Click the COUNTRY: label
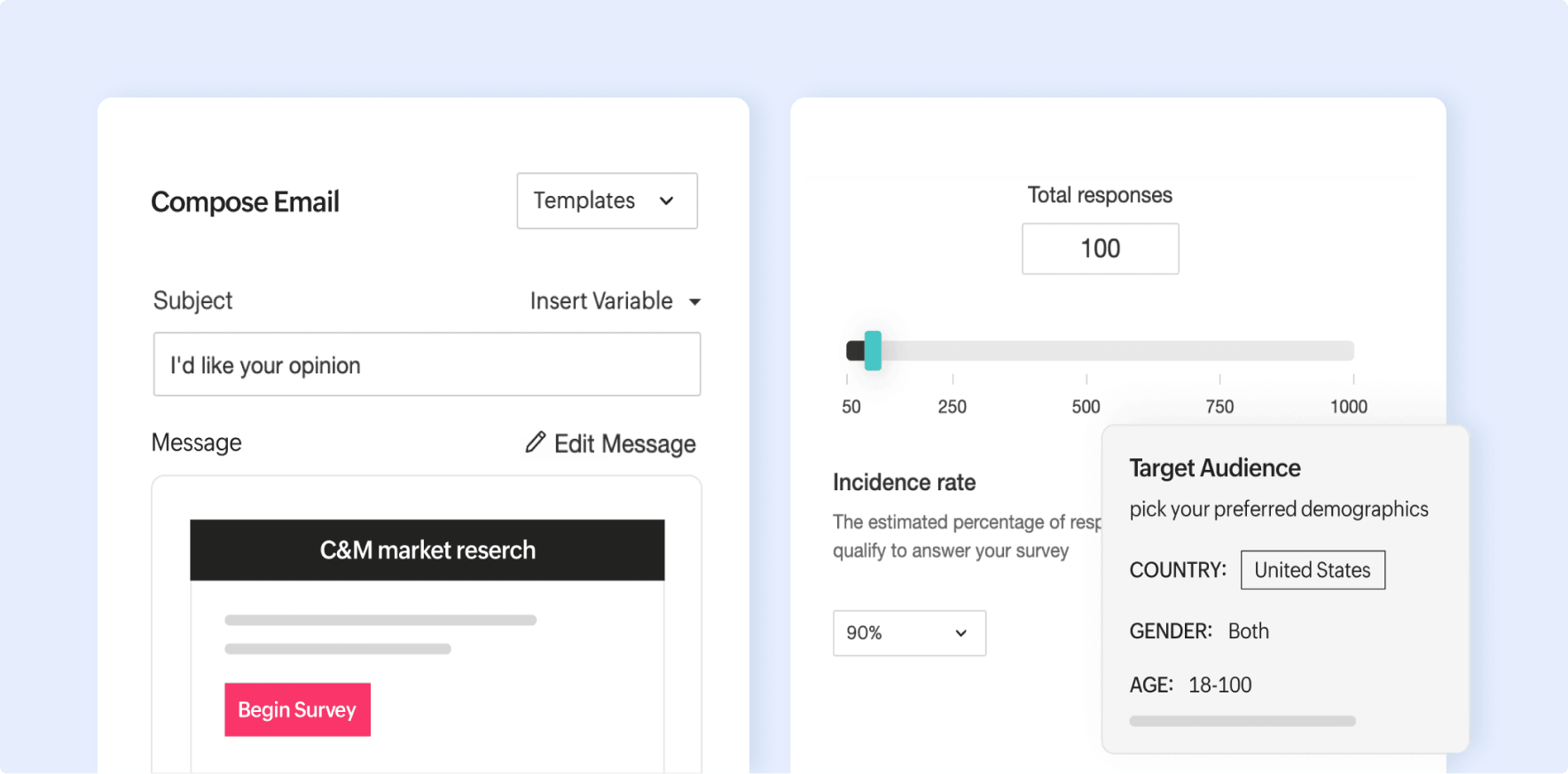 click(1178, 570)
